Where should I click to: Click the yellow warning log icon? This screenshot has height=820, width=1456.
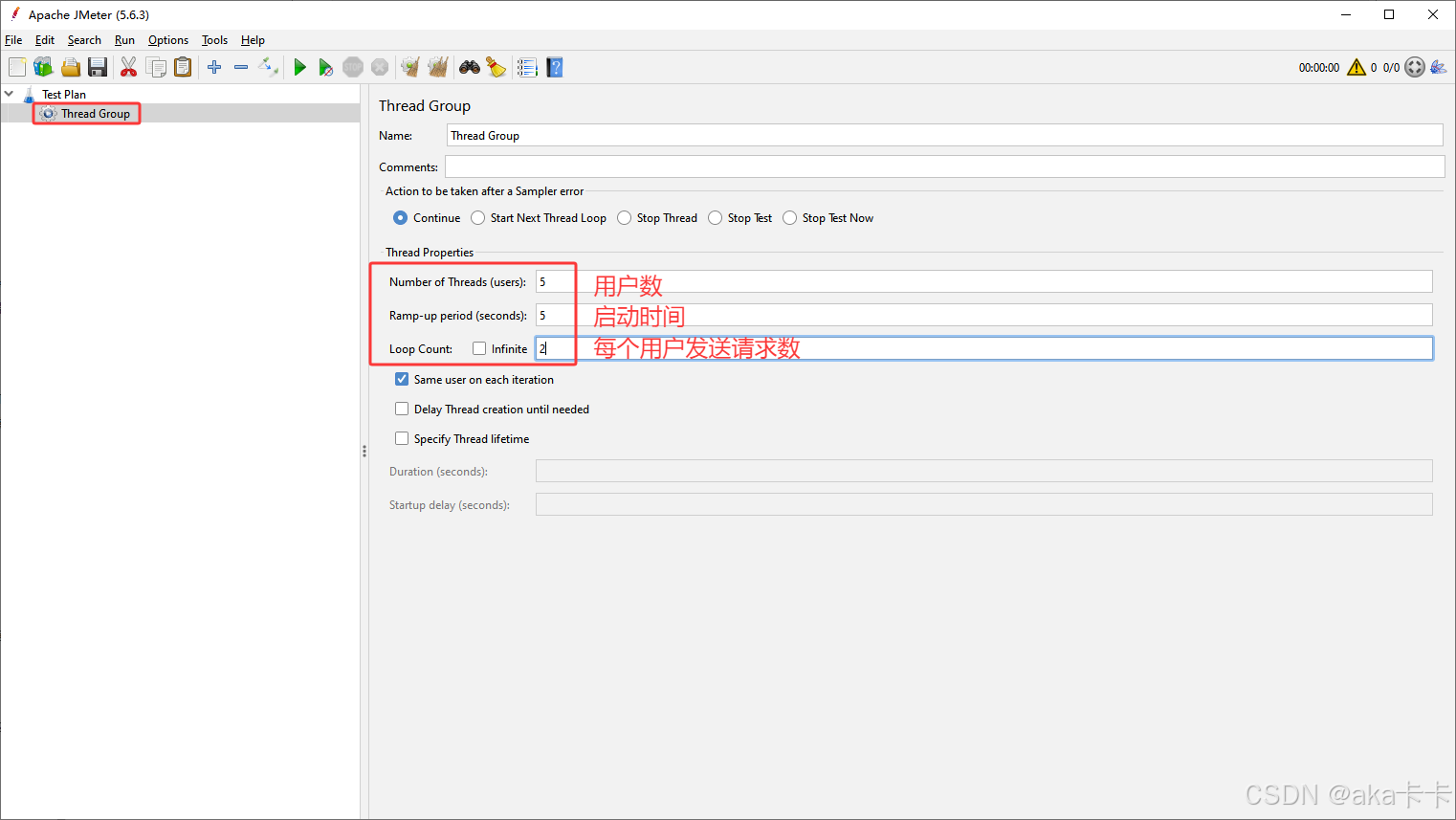tap(1357, 67)
